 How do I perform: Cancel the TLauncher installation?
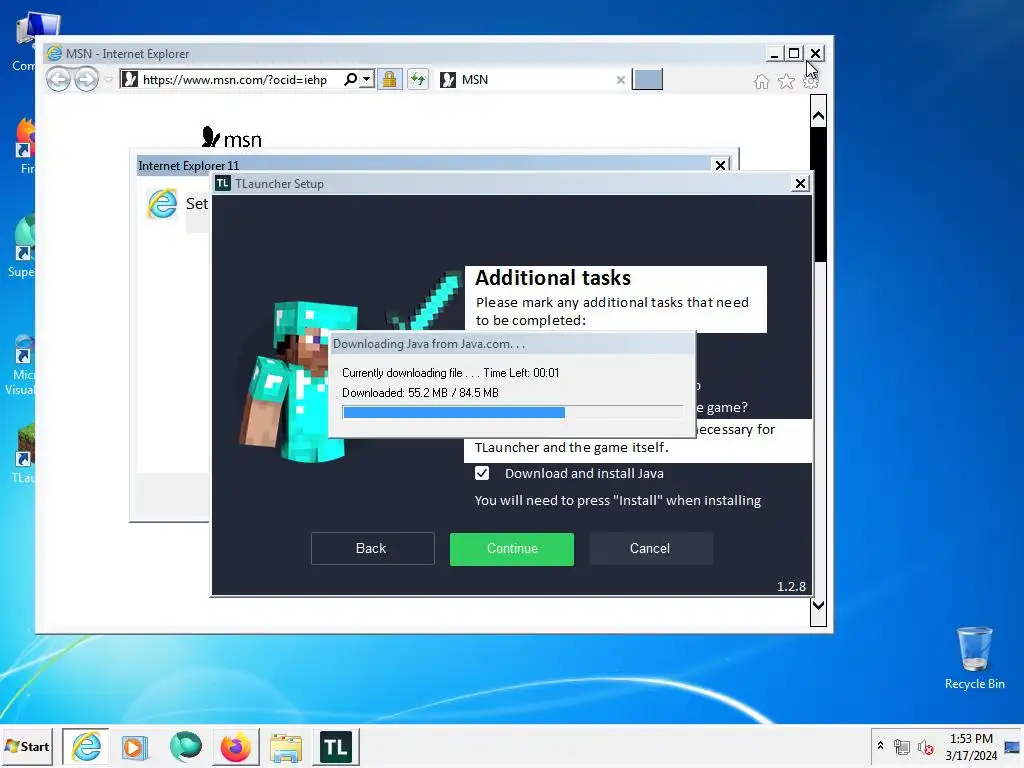650,549
